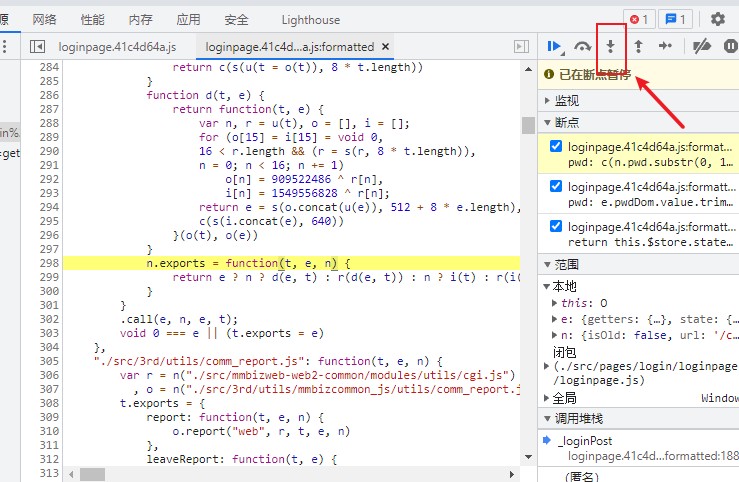Disable the return this.$store.state breakpoint checkbox
Viewport: 739px width, 482px height.
556,226
